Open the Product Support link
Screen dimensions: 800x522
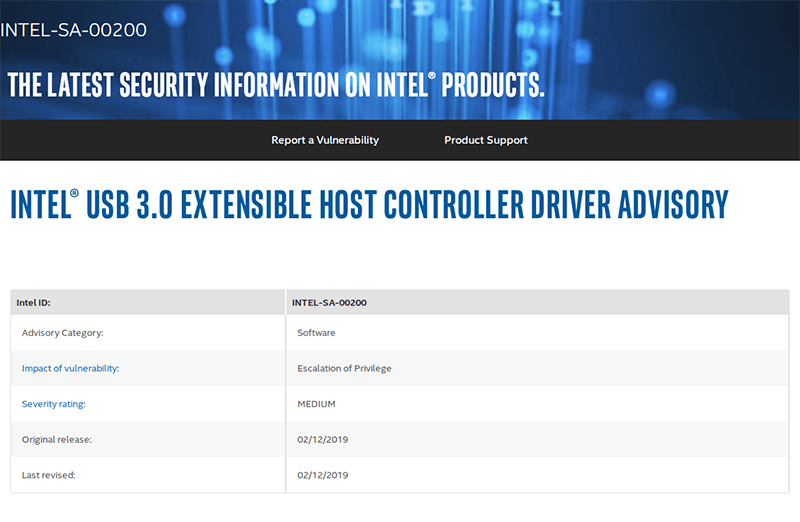486,140
